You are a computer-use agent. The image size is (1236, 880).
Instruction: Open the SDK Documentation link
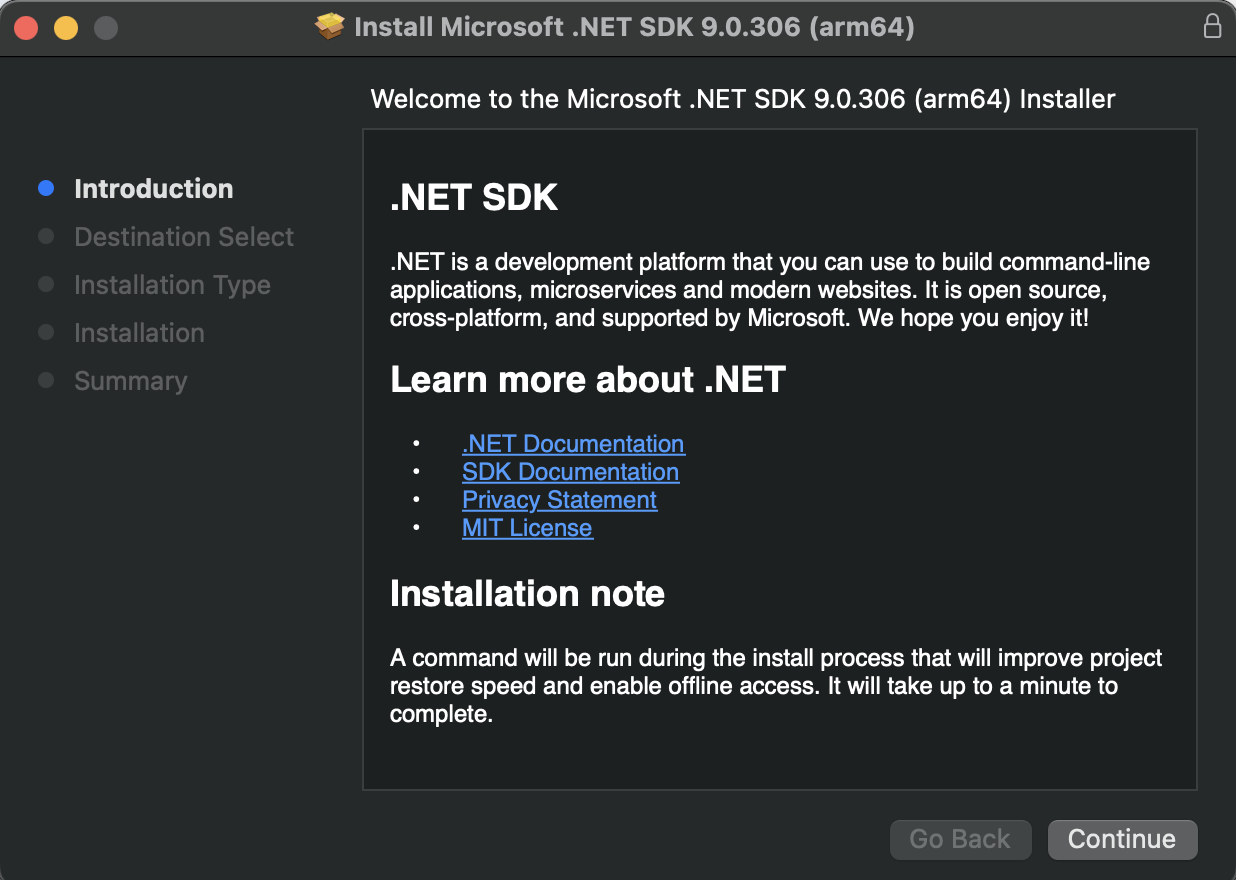click(x=570, y=471)
